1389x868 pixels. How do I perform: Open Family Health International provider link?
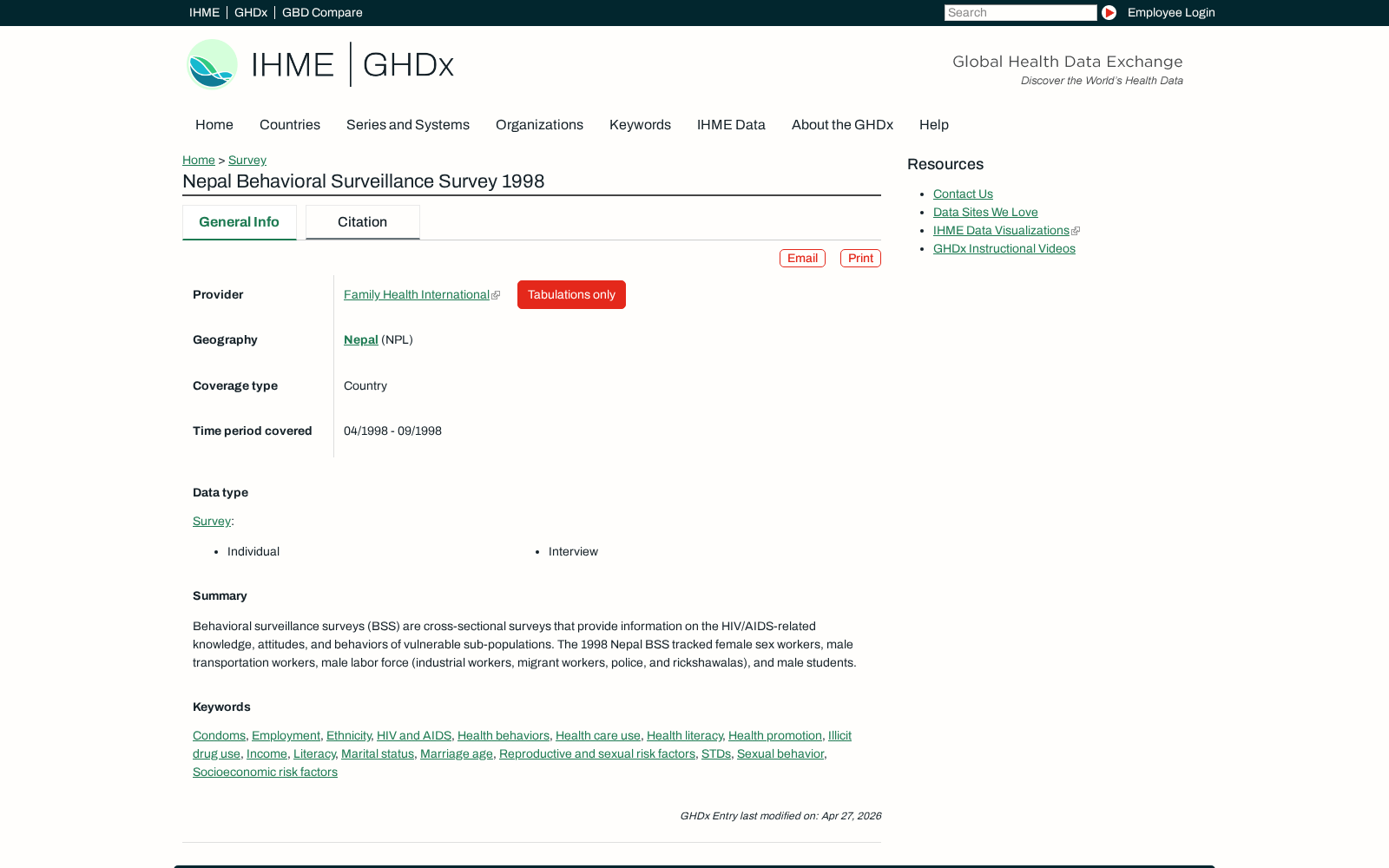pos(417,295)
